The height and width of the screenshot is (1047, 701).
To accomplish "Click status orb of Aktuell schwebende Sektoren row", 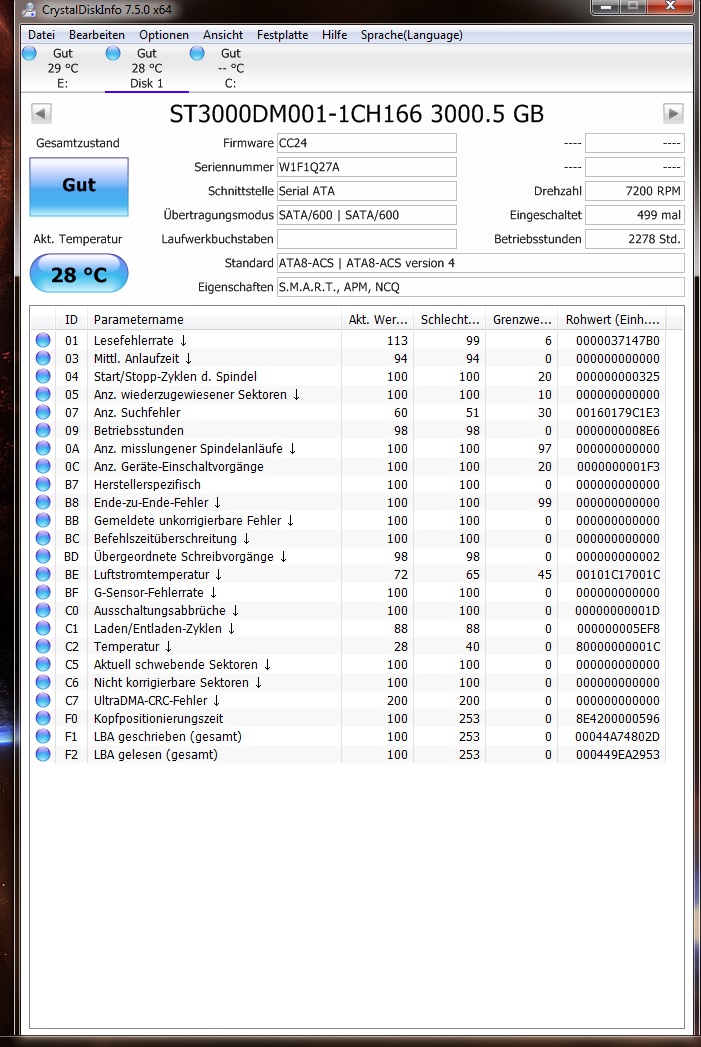I will click(43, 665).
